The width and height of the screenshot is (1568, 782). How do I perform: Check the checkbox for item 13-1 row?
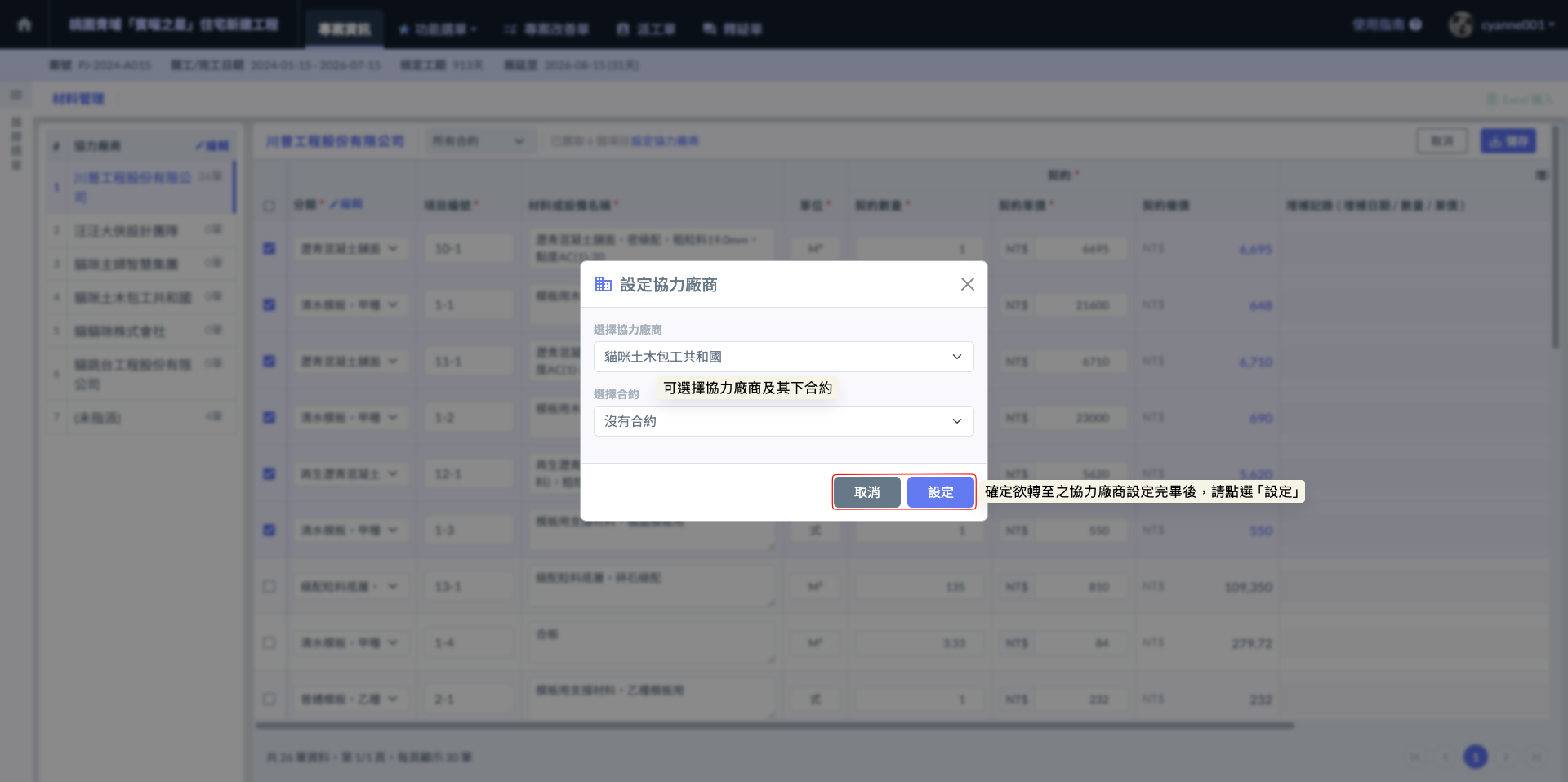(x=269, y=586)
